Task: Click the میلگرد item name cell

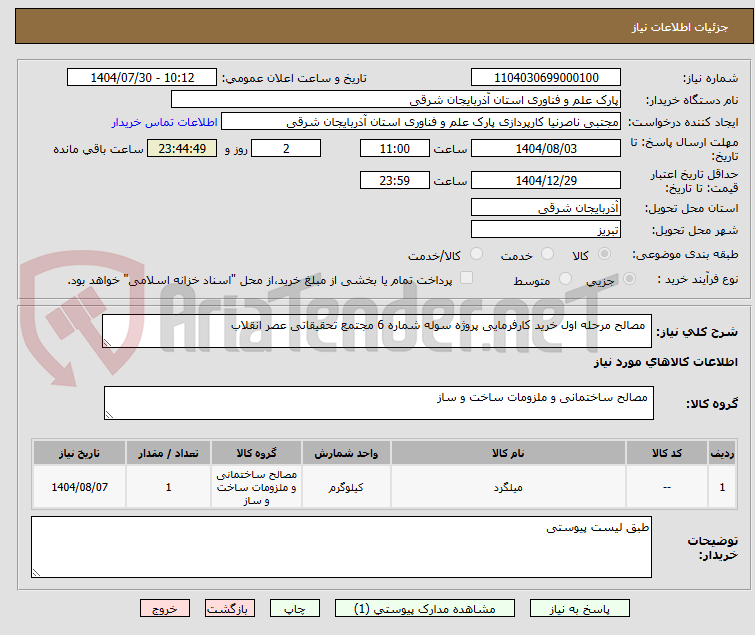Action: click(508, 487)
